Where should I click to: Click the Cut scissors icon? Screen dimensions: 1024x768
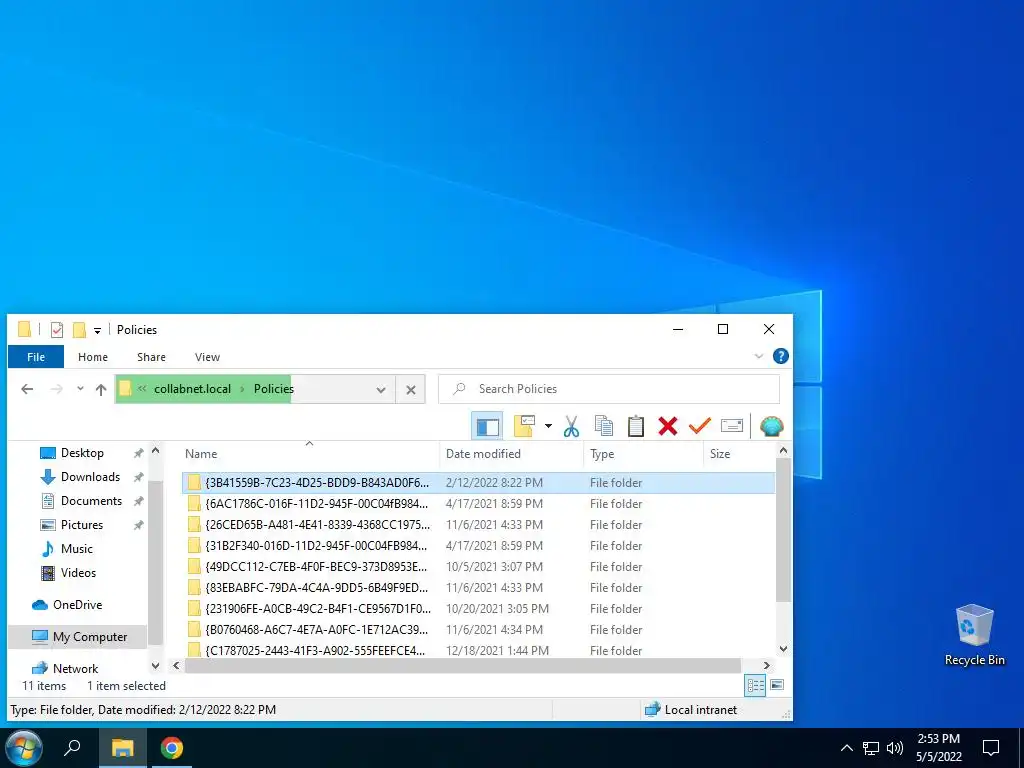point(571,426)
